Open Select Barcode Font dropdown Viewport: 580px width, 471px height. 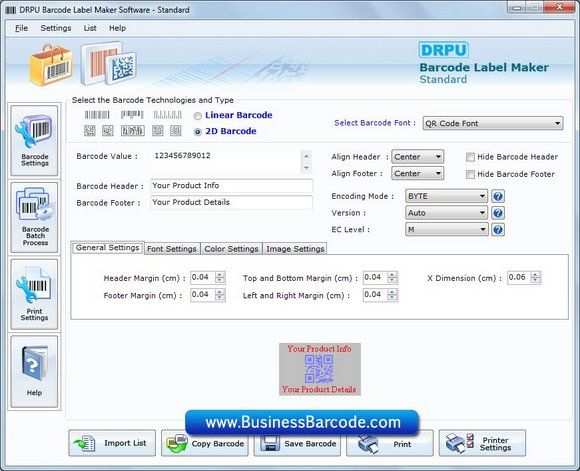coord(493,123)
